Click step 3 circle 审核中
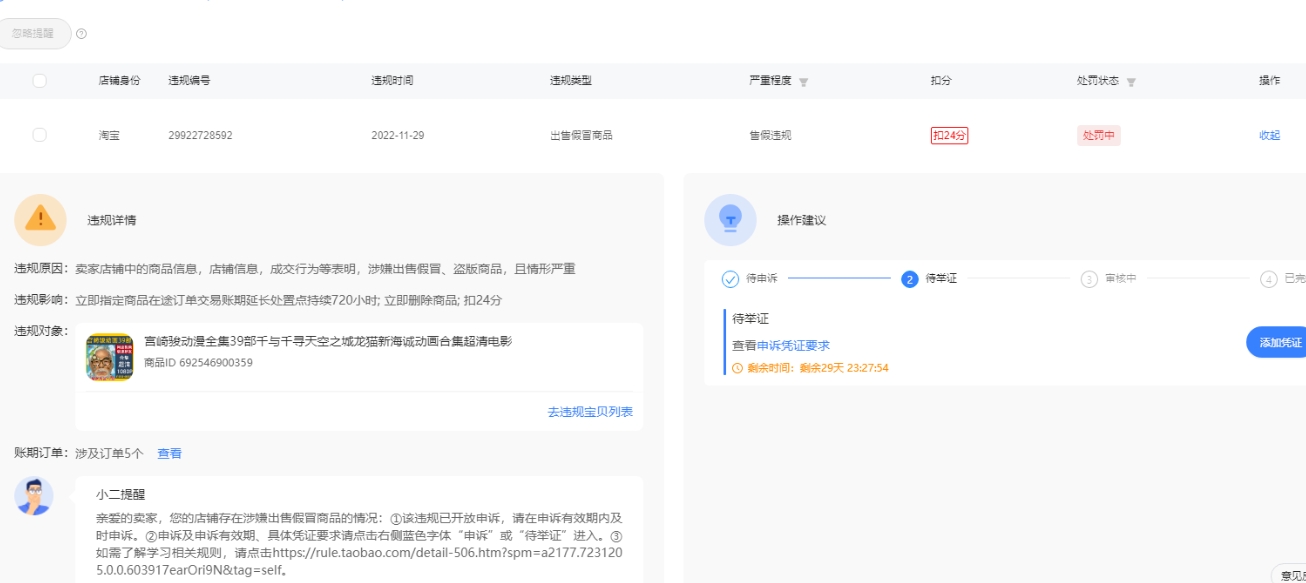 point(1089,279)
